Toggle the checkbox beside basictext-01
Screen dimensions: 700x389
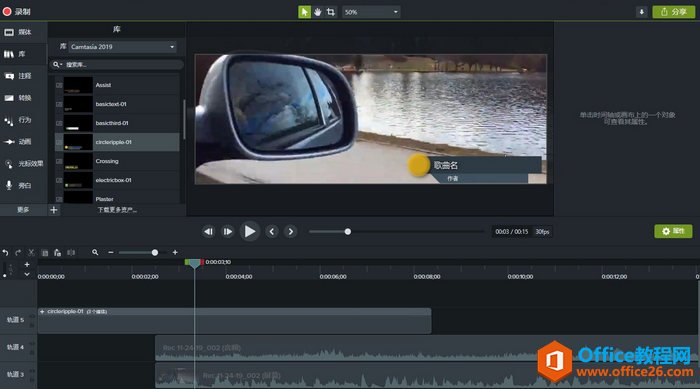59,104
